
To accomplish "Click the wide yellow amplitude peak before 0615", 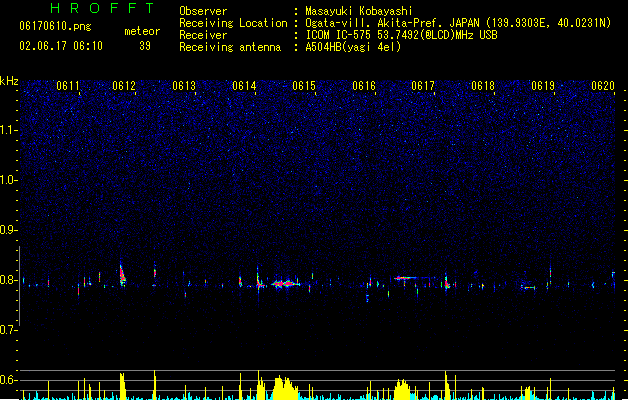I will [285, 388].
